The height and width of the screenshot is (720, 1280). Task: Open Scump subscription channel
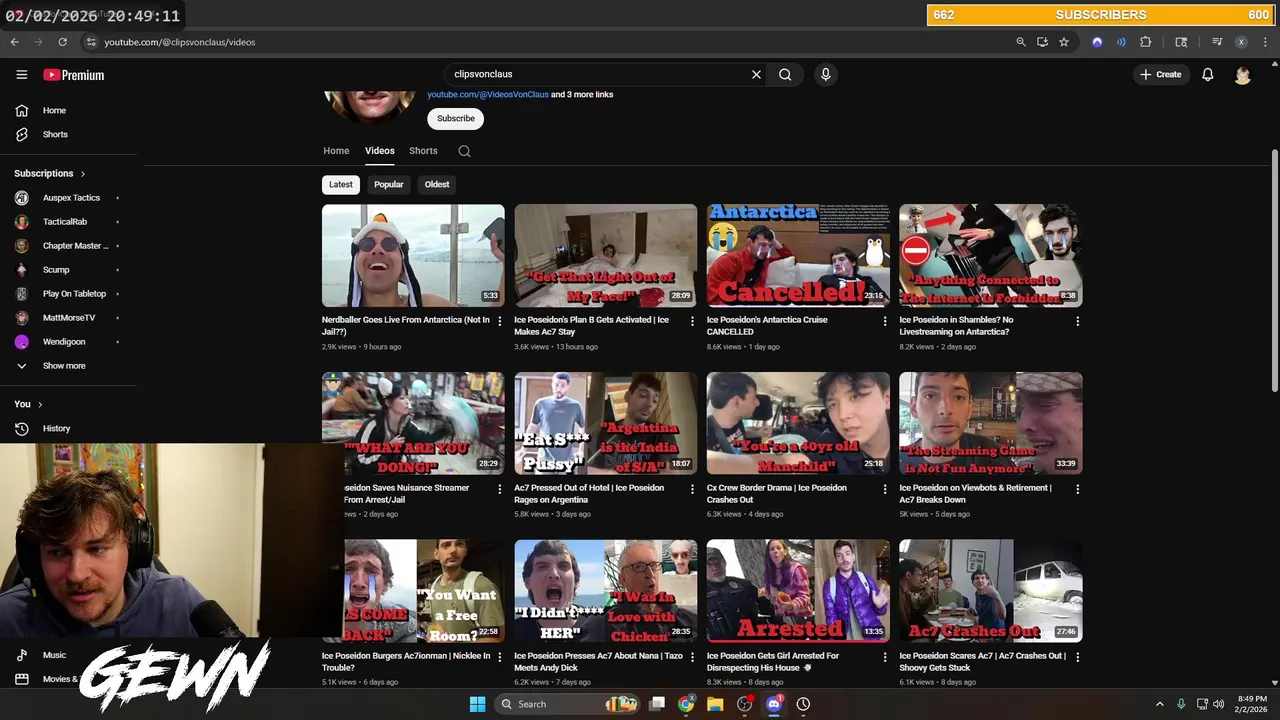click(x=68, y=270)
